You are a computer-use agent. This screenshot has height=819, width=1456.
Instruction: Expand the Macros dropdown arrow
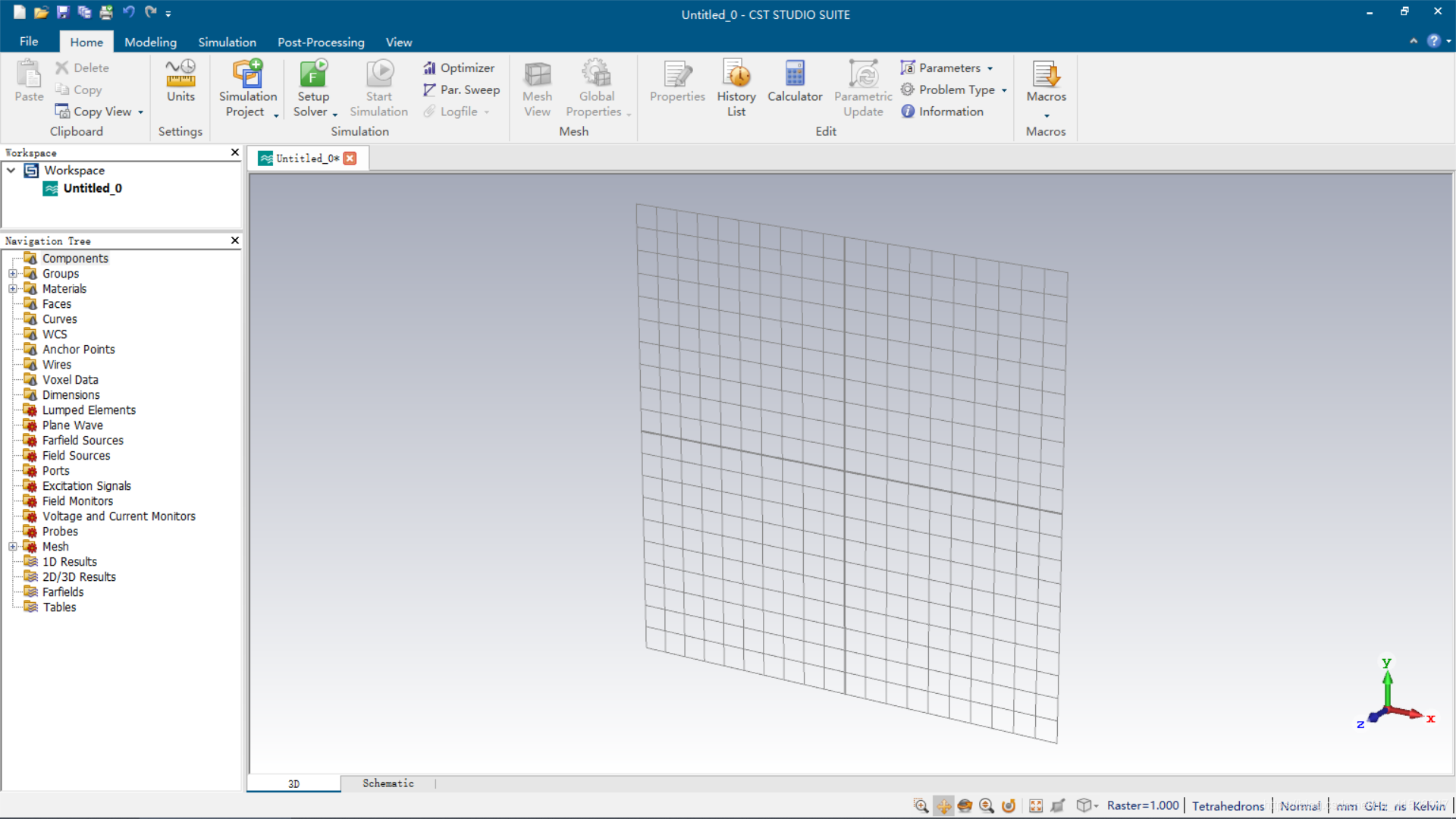coord(1046,116)
